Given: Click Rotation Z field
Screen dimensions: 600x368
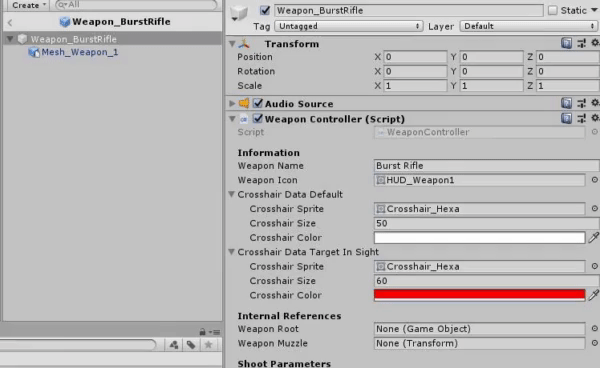Looking at the screenshot, I should tap(568, 72).
